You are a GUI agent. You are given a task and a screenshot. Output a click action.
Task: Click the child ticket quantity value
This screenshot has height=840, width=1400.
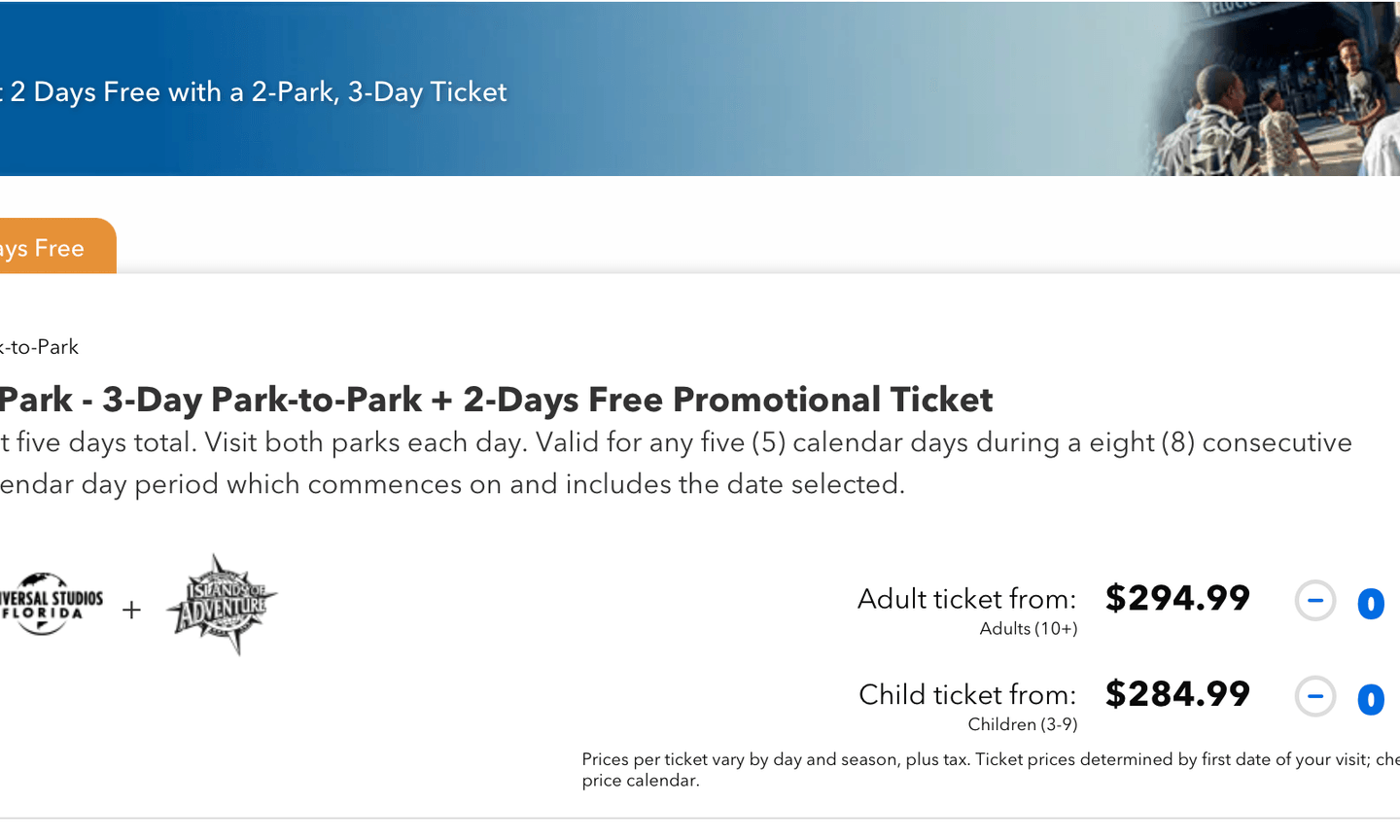pos(1370,699)
